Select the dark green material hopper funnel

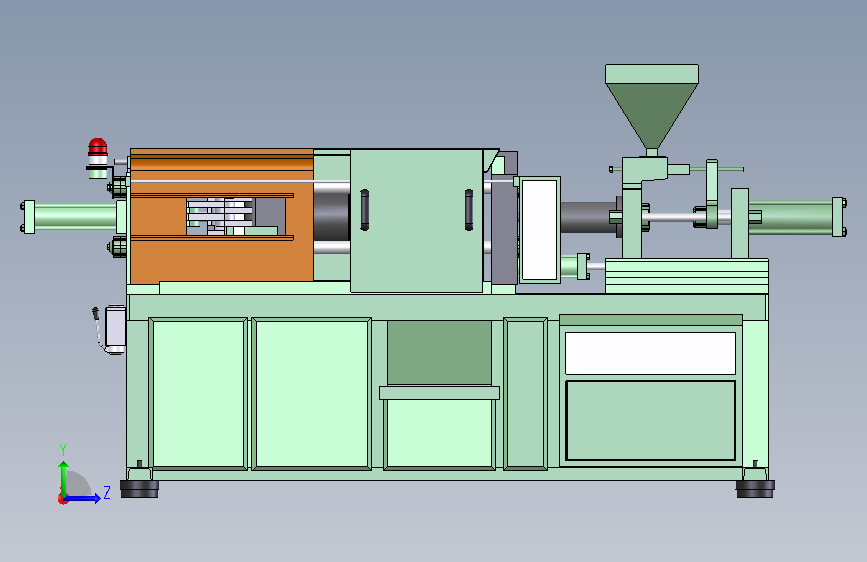coord(651,116)
